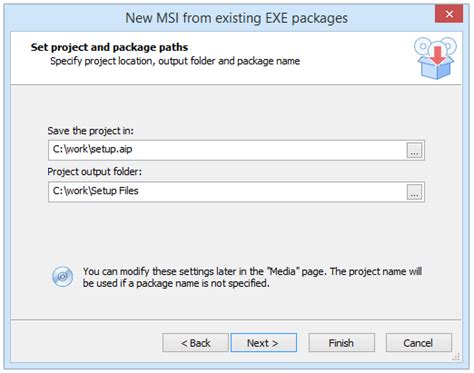The image size is (474, 373).
Task: Abort the wizard using Cancel button
Action: tap(419, 343)
